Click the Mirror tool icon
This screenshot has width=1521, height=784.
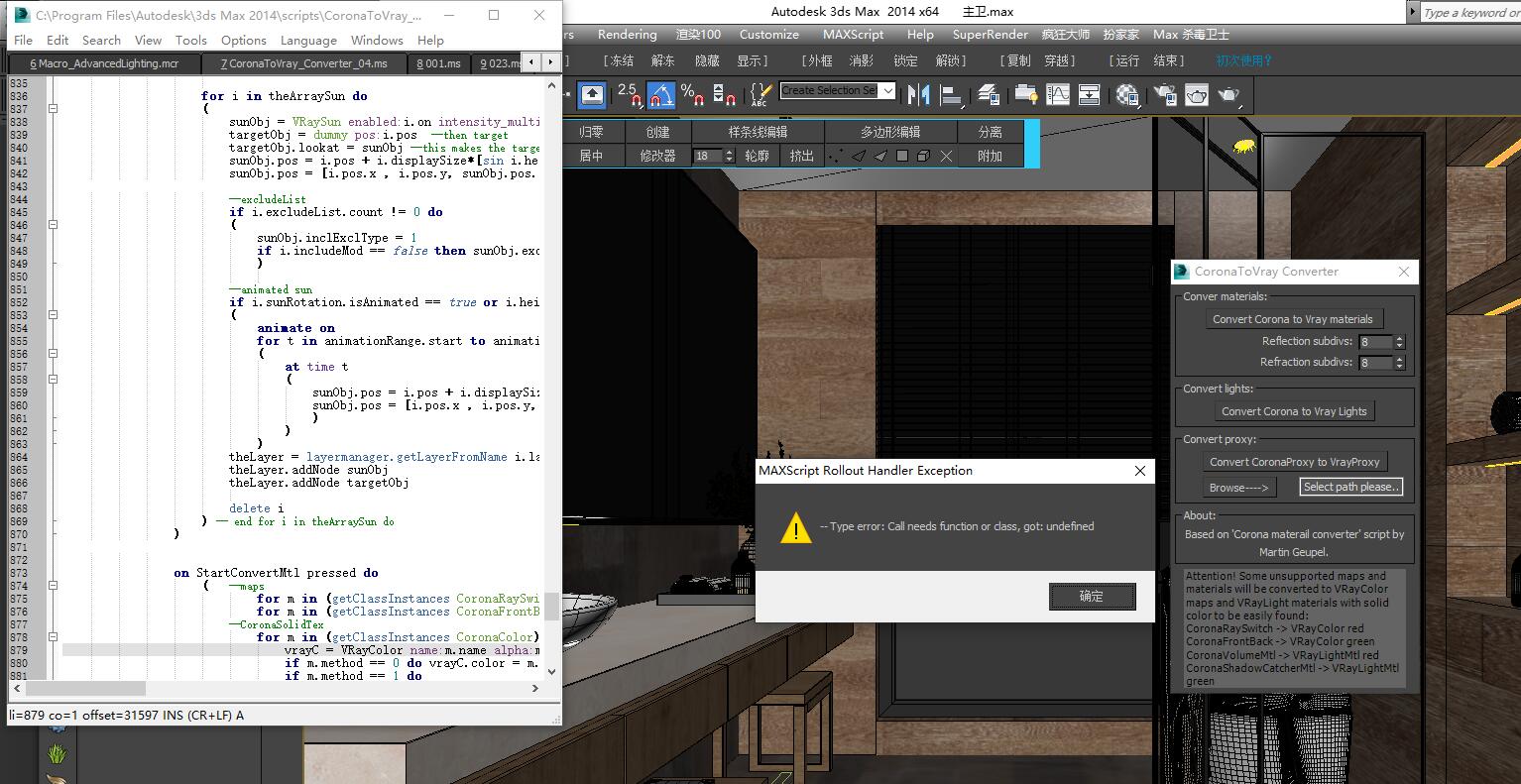(918, 95)
